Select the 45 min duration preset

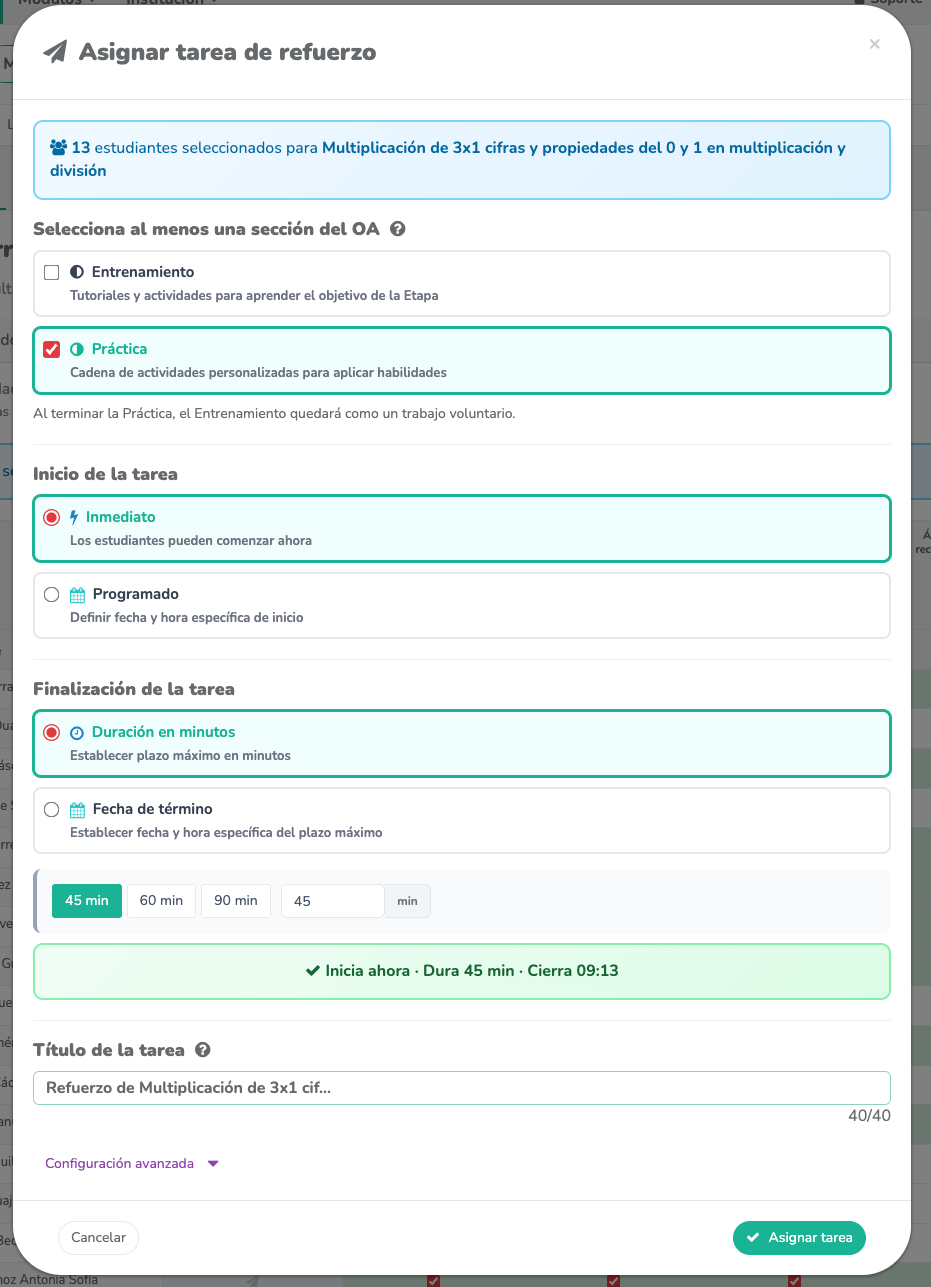pos(87,900)
